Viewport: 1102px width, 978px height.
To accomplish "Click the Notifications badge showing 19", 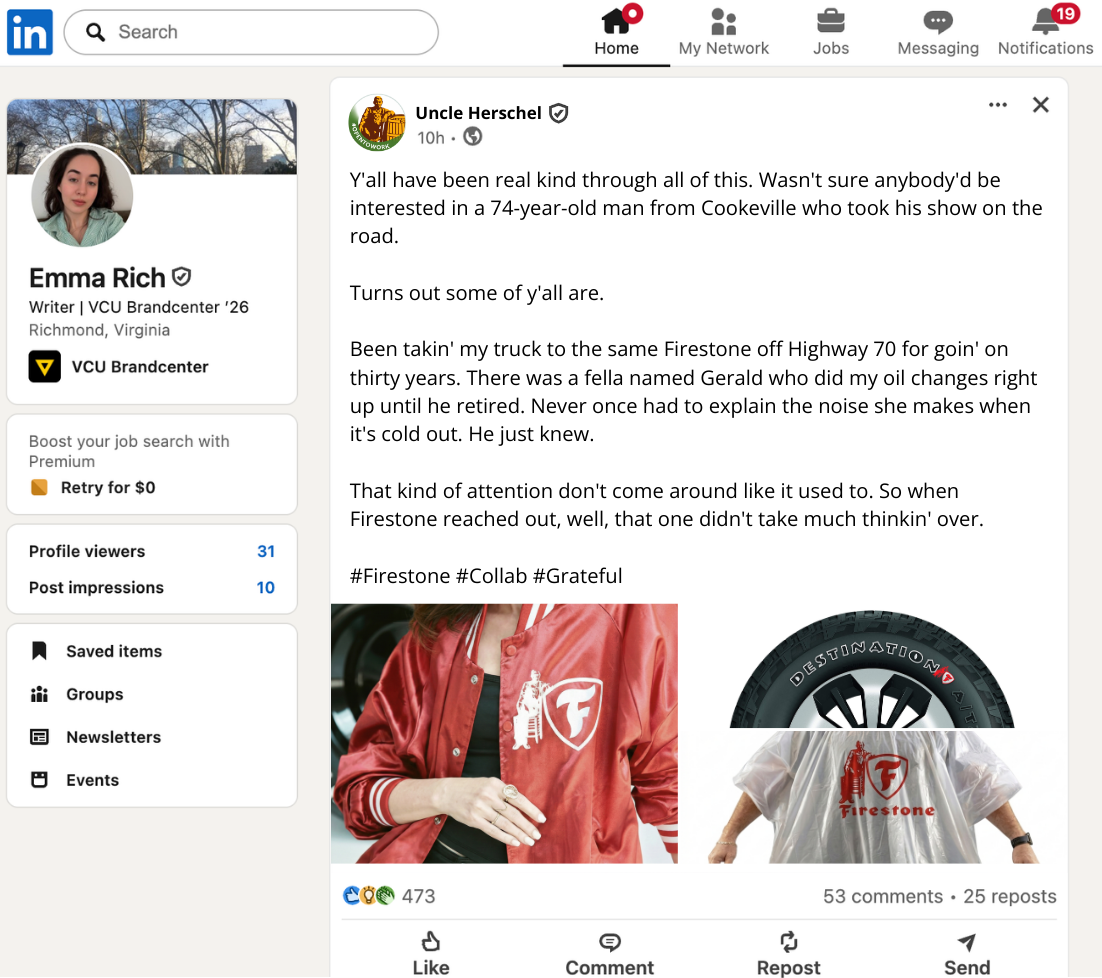I will (1065, 13).
